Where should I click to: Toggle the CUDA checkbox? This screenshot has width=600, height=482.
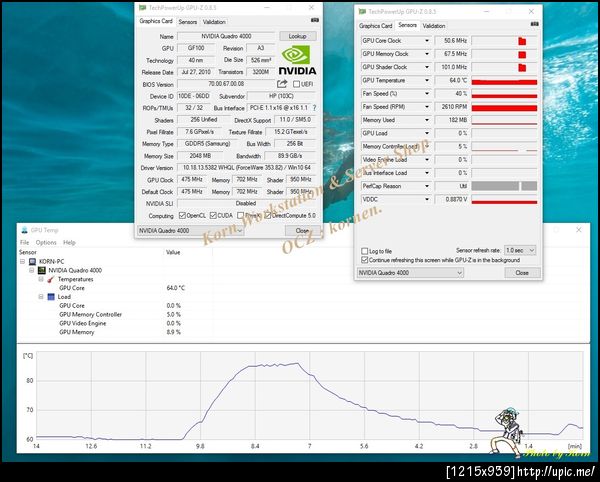[213, 216]
